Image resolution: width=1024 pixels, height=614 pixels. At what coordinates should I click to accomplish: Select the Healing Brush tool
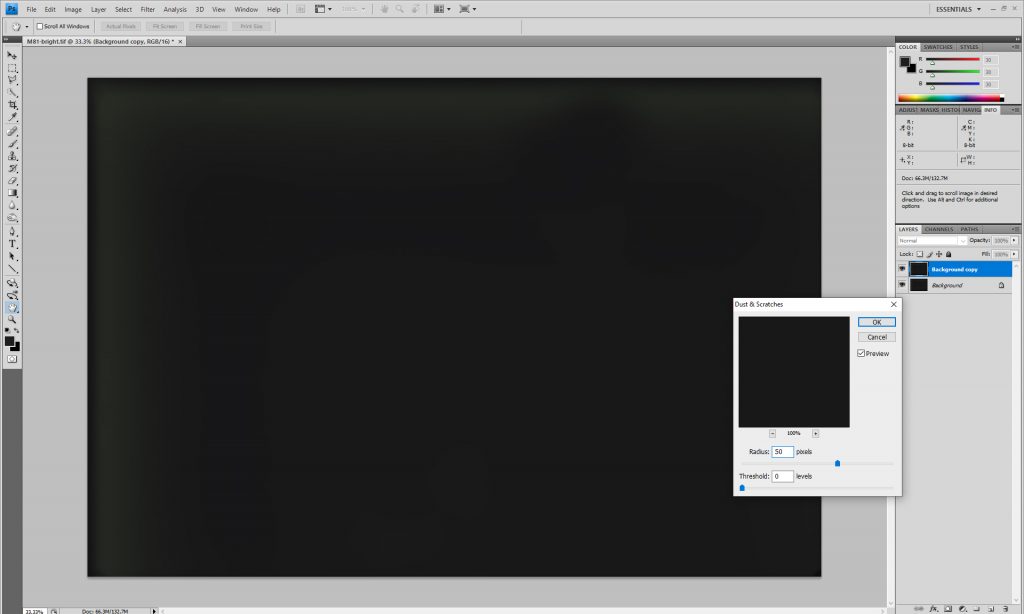12,131
